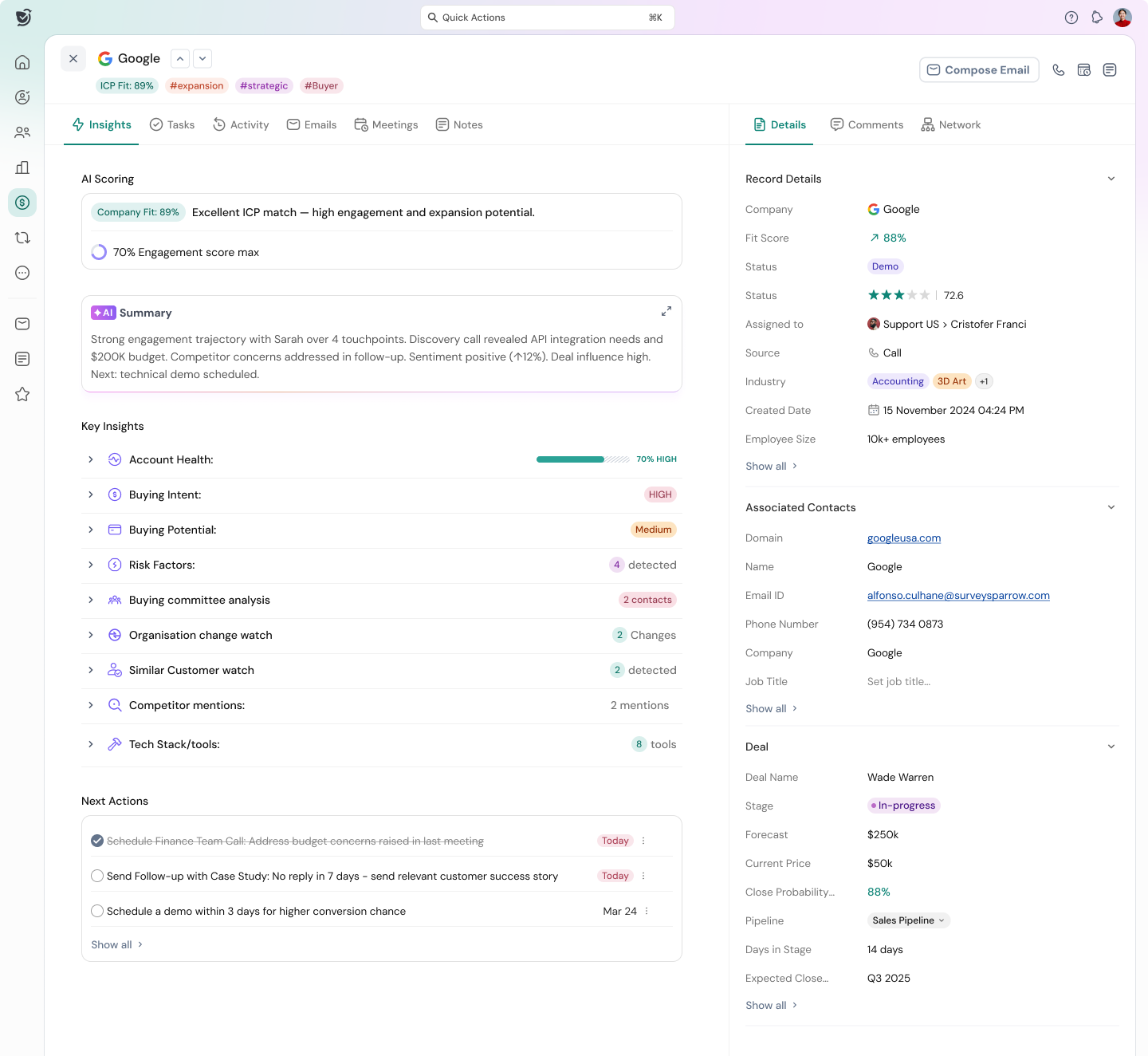This screenshot has height=1056, width=1148.
Task: Open options menu for Finance Team Call task
Action: (x=643, y=841)
